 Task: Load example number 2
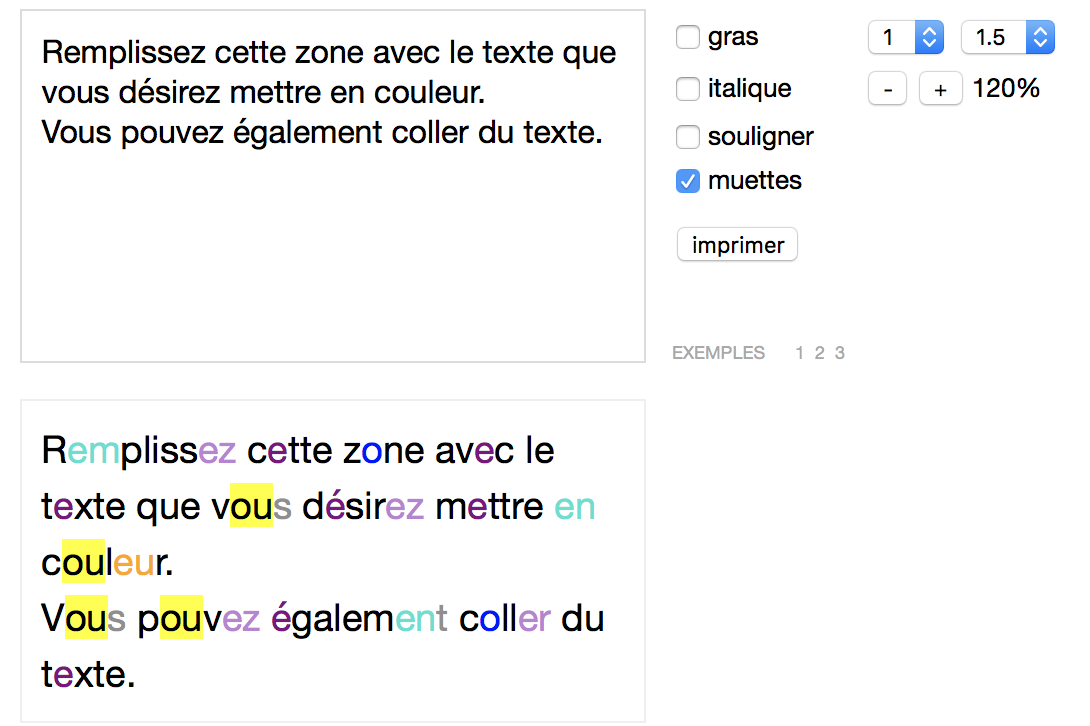(x=819, y=353)
